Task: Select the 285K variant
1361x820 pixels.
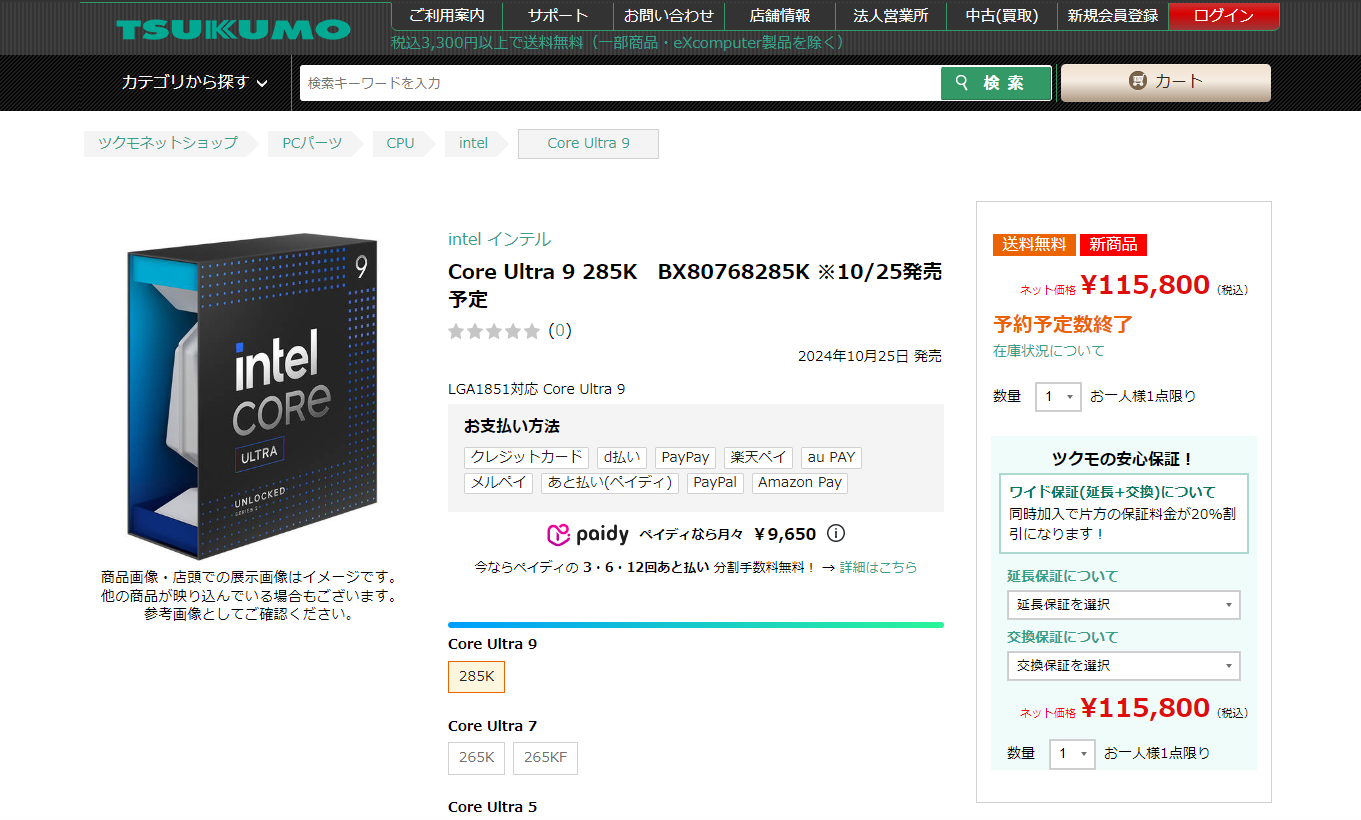Action: (476, 677)
